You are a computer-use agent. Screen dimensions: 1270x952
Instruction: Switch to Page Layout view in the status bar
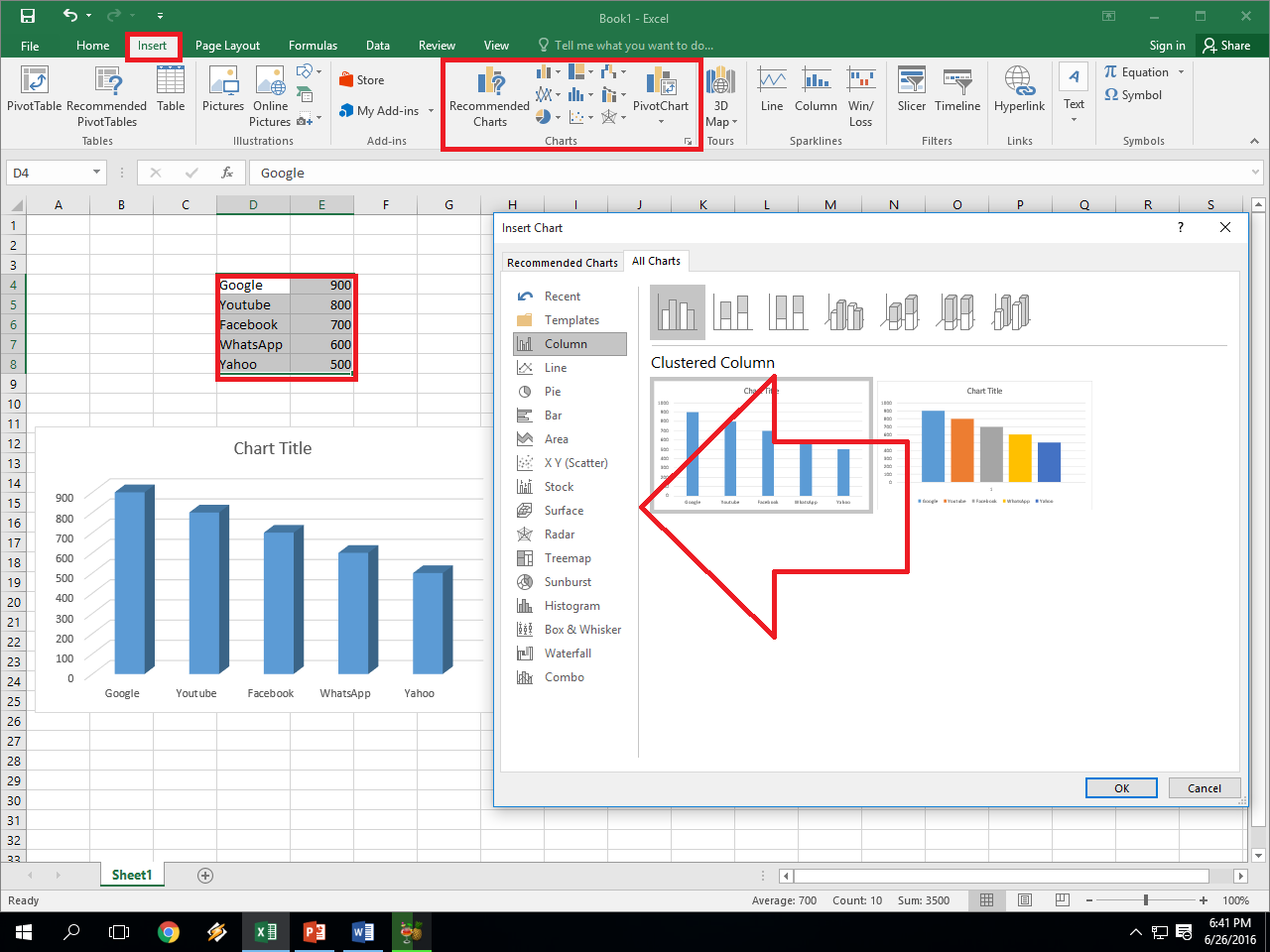tap(1025, 900)
